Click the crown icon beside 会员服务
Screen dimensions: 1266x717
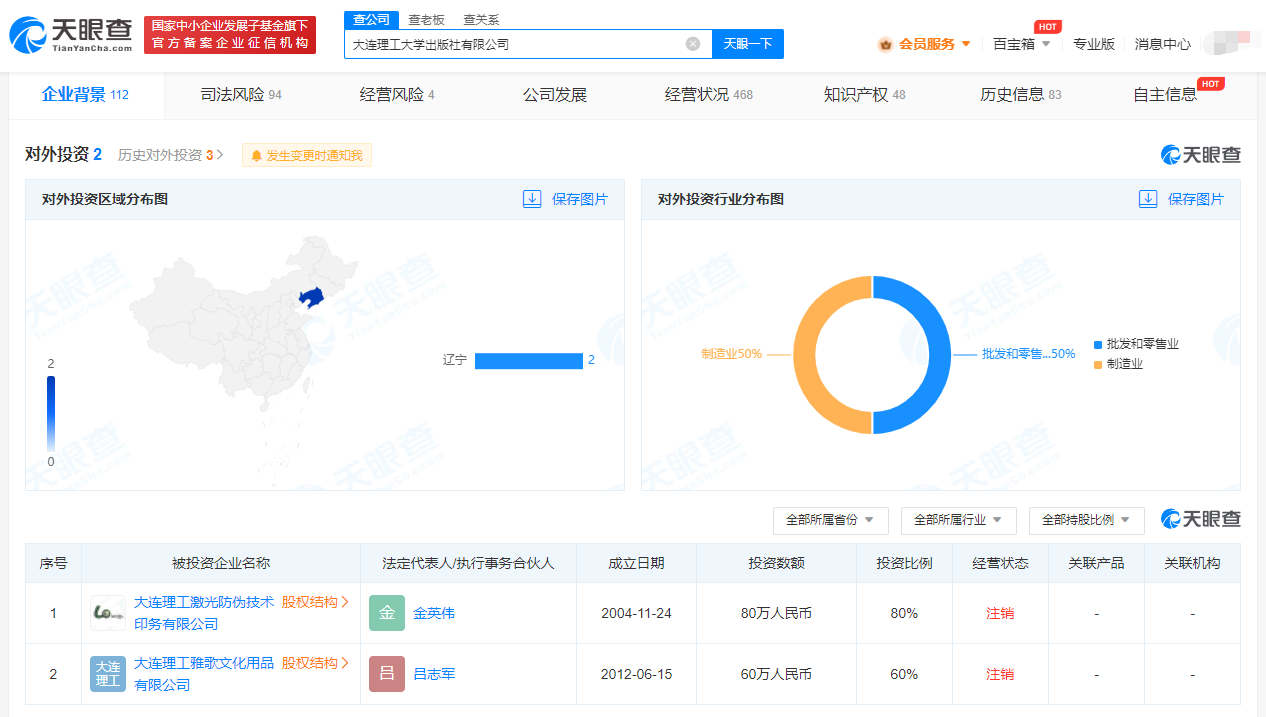(x=885, y=44)
